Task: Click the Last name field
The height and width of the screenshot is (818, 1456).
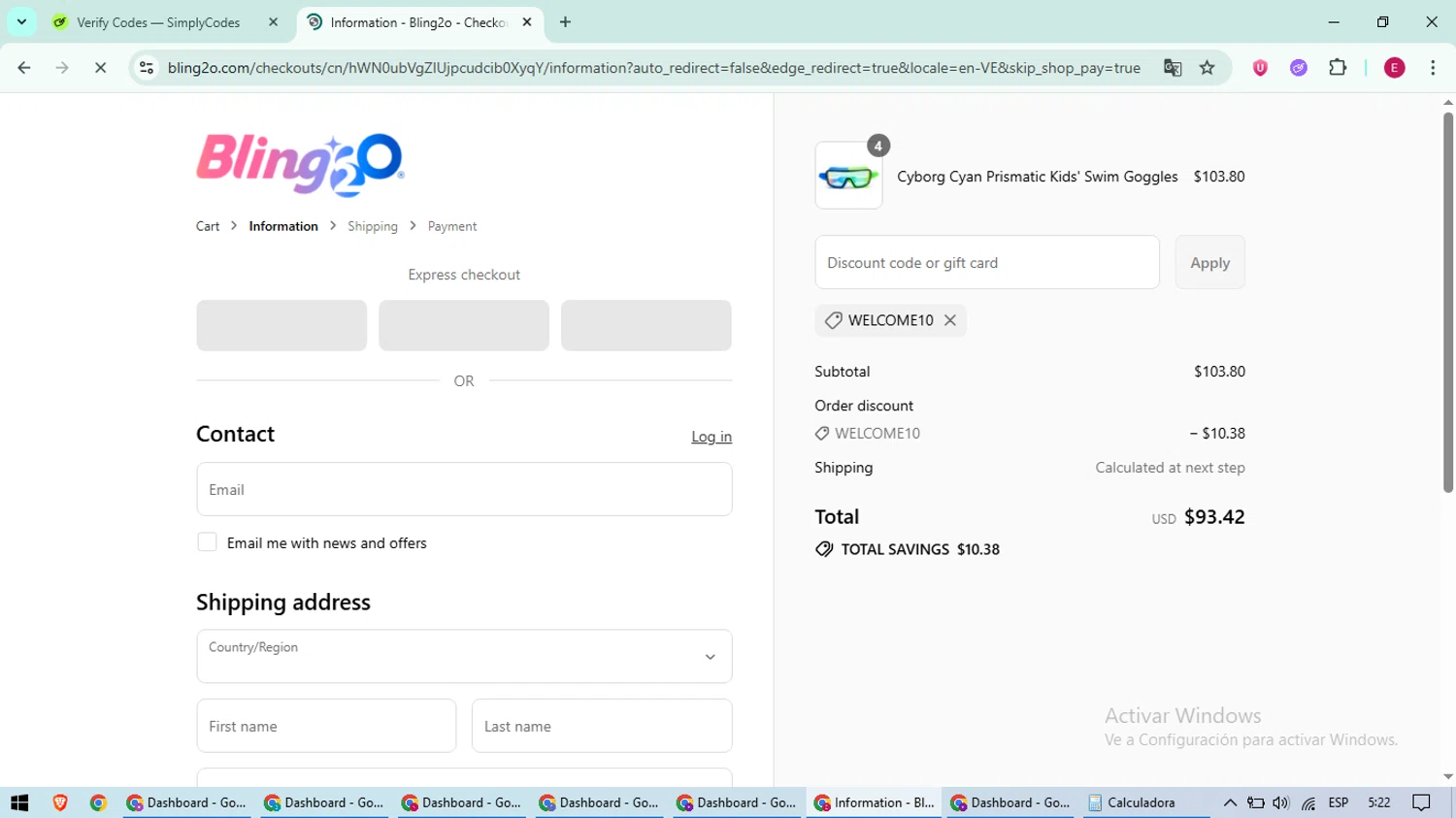Action: (602, 726)
